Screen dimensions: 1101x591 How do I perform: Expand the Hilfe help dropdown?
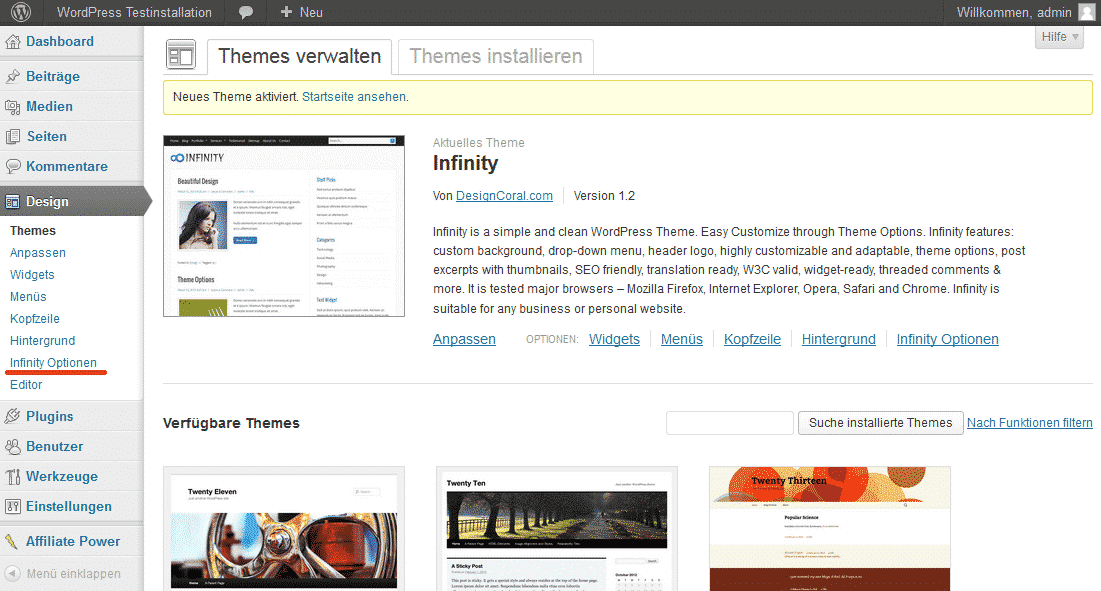(1060, 37)
